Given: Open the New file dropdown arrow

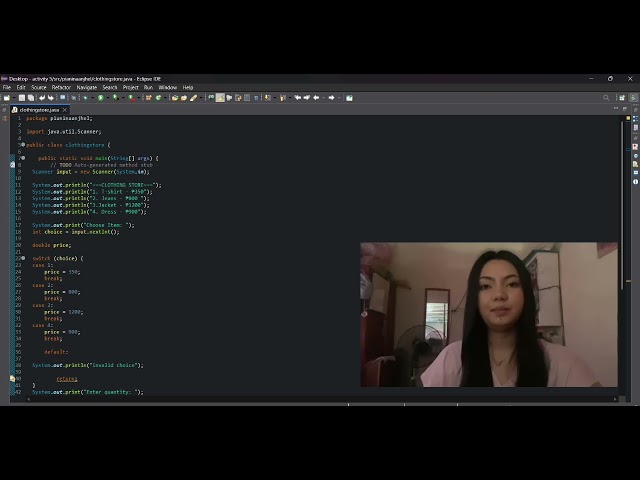Looking at the screenshot, I should coord(14,98).
